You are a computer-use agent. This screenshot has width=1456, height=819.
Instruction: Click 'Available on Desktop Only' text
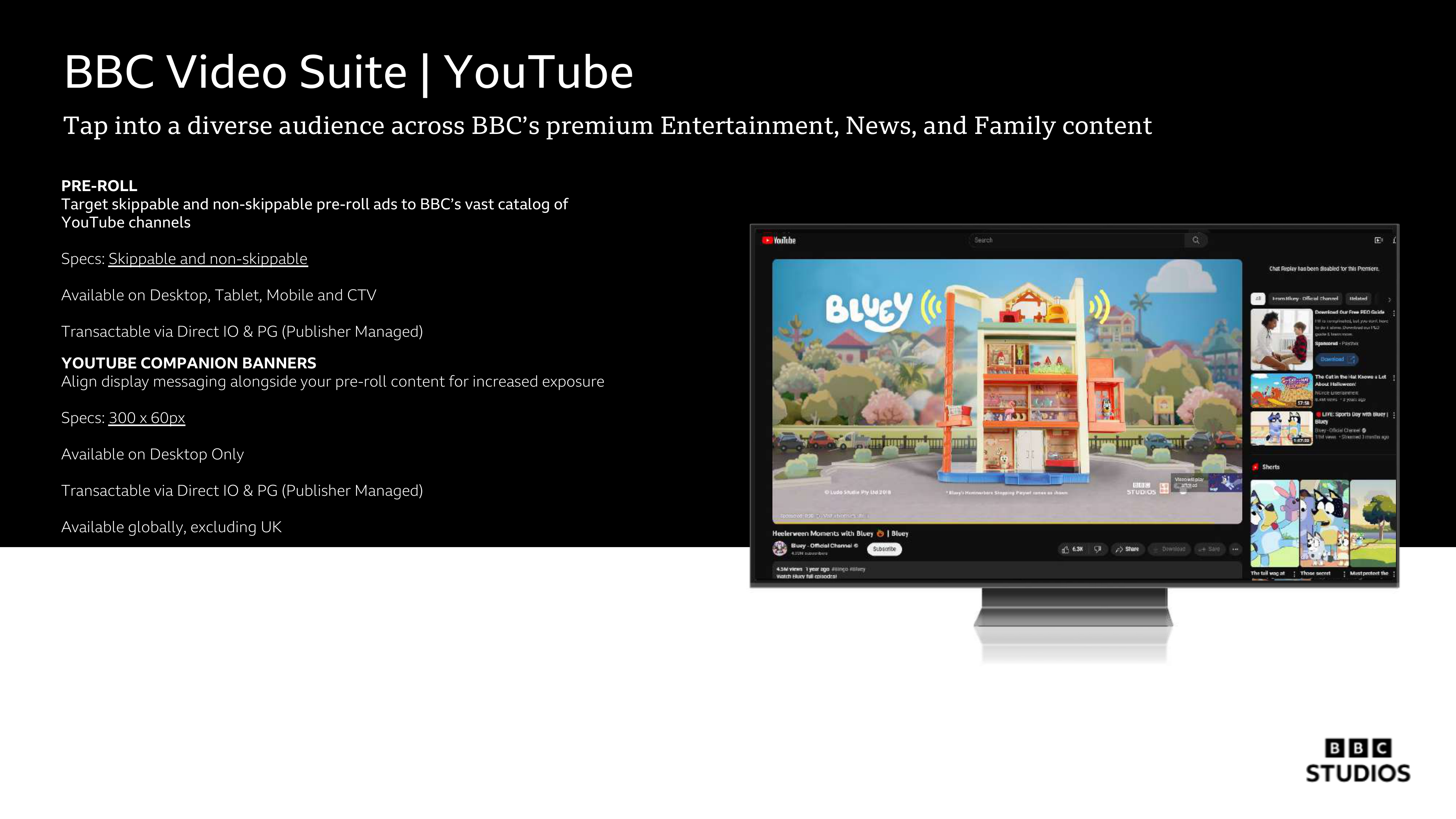click(x=153, y=454)
